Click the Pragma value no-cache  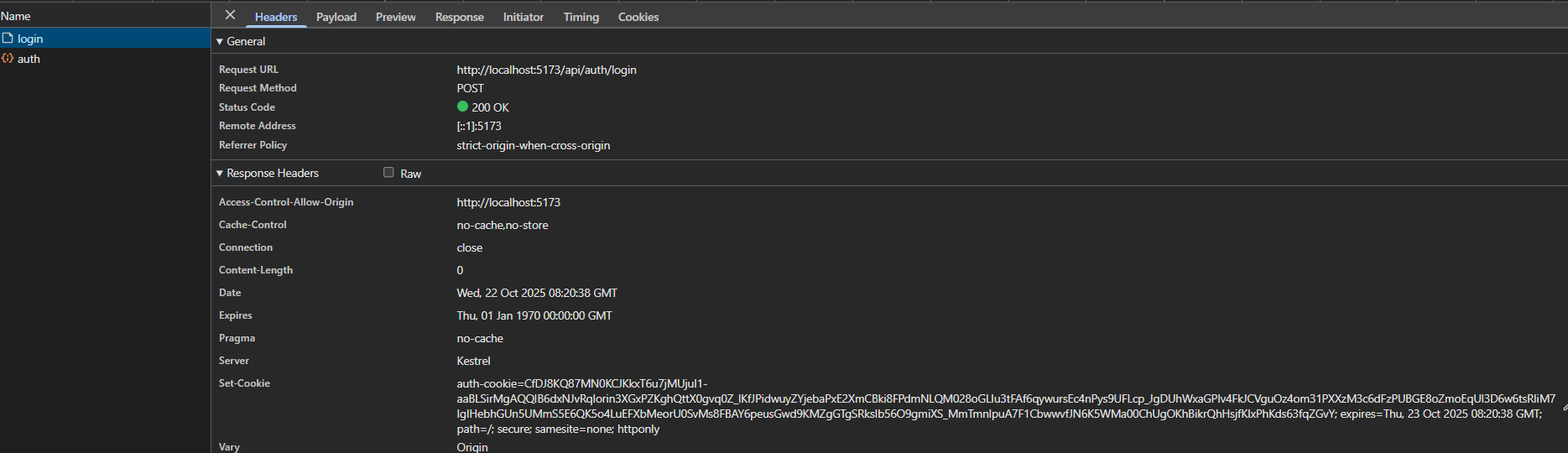480,338
